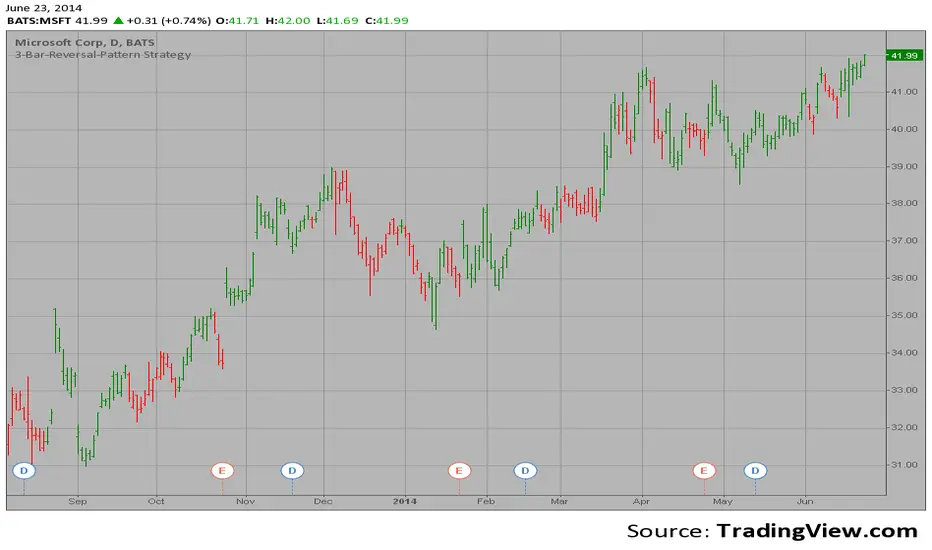Click the 38.00 price axis label
Screen dimensions: 932x550
pos(905,203)
